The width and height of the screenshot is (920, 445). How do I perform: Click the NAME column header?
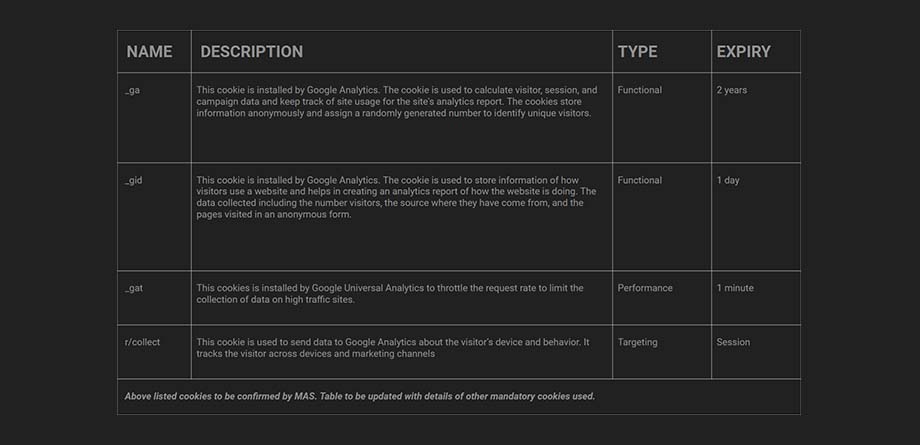click(149, 52)
